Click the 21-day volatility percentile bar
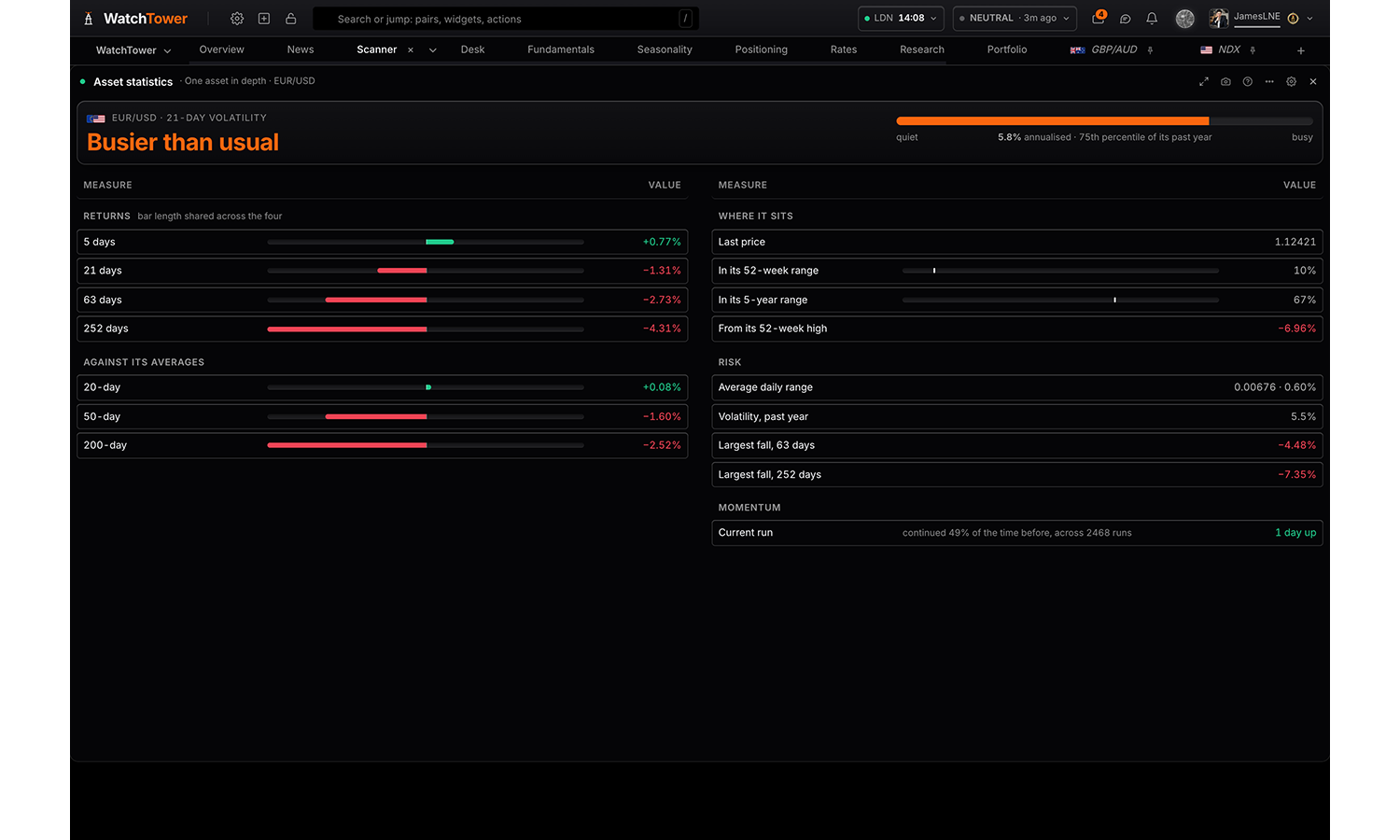 point(1104,121)
